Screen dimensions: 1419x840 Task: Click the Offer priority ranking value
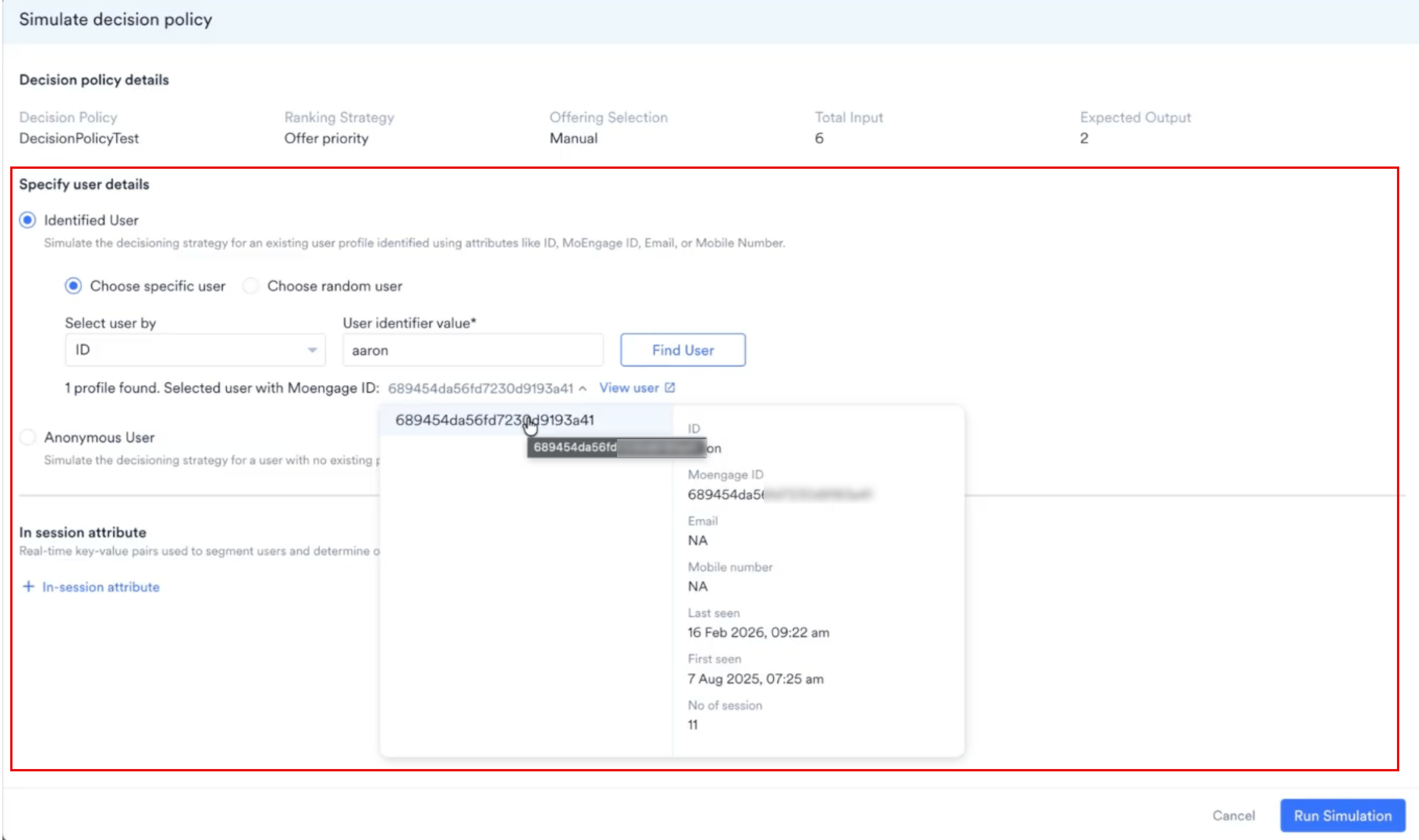[x=326, y=138]
